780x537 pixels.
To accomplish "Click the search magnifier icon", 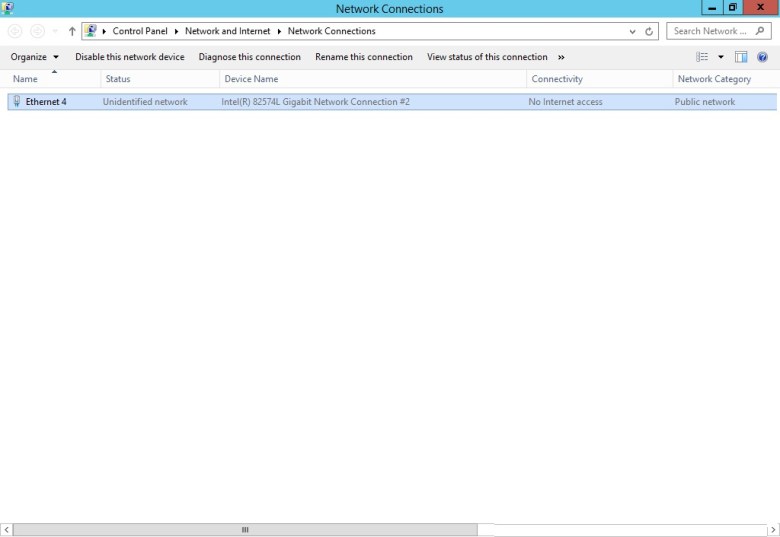I will (x=761, y=31).
